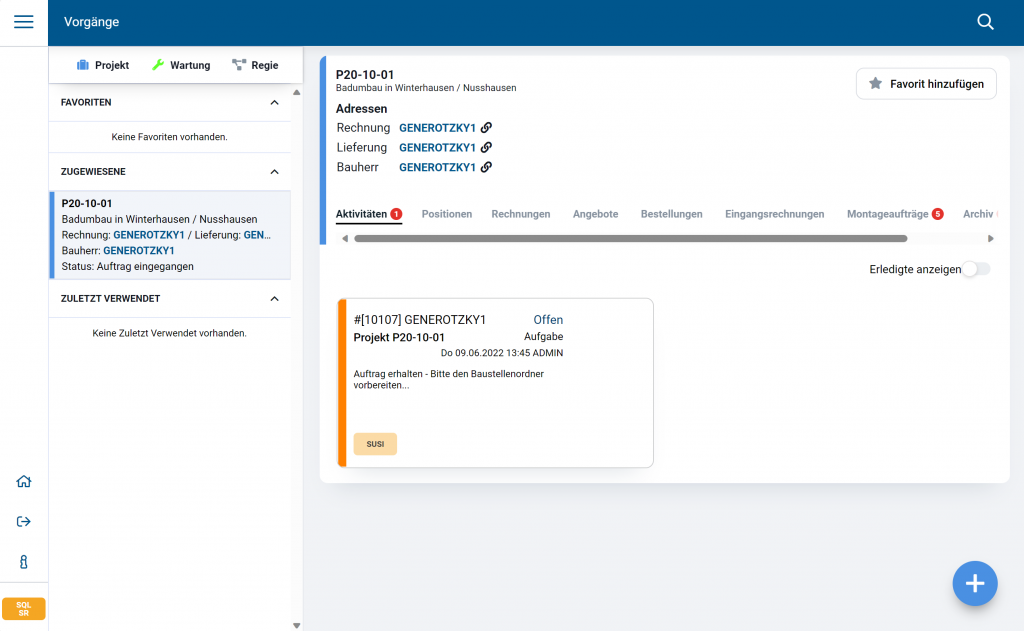Click the horizontal tab scrollbar
1024x631 pixels.
pos(630,238)
